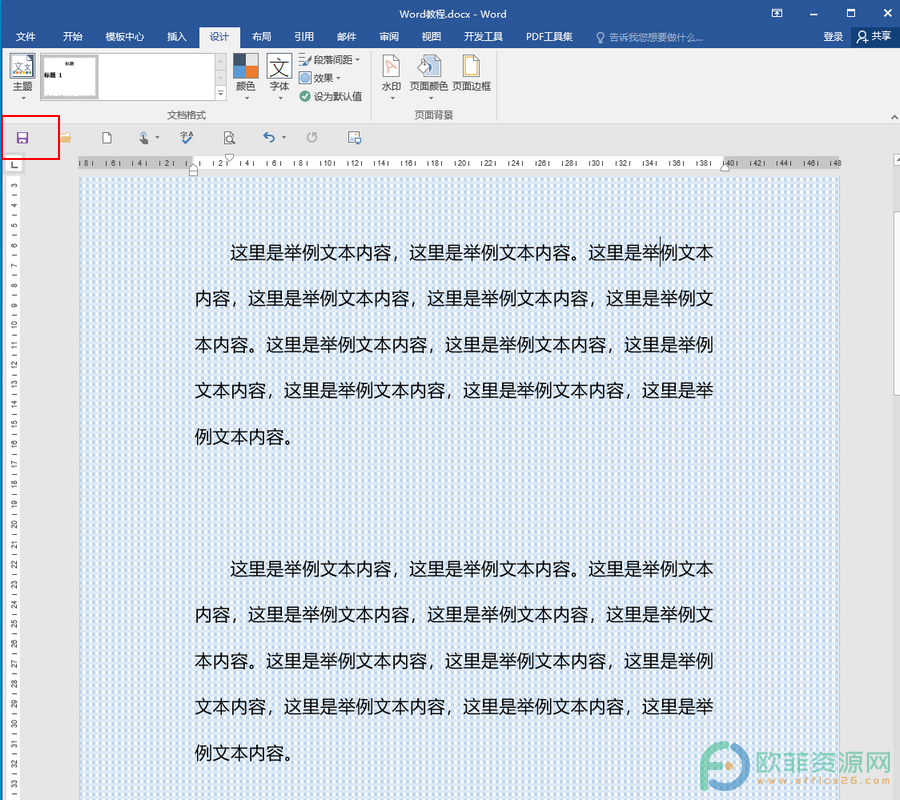Select the 设计 (Design) tab

coord(219,37)
